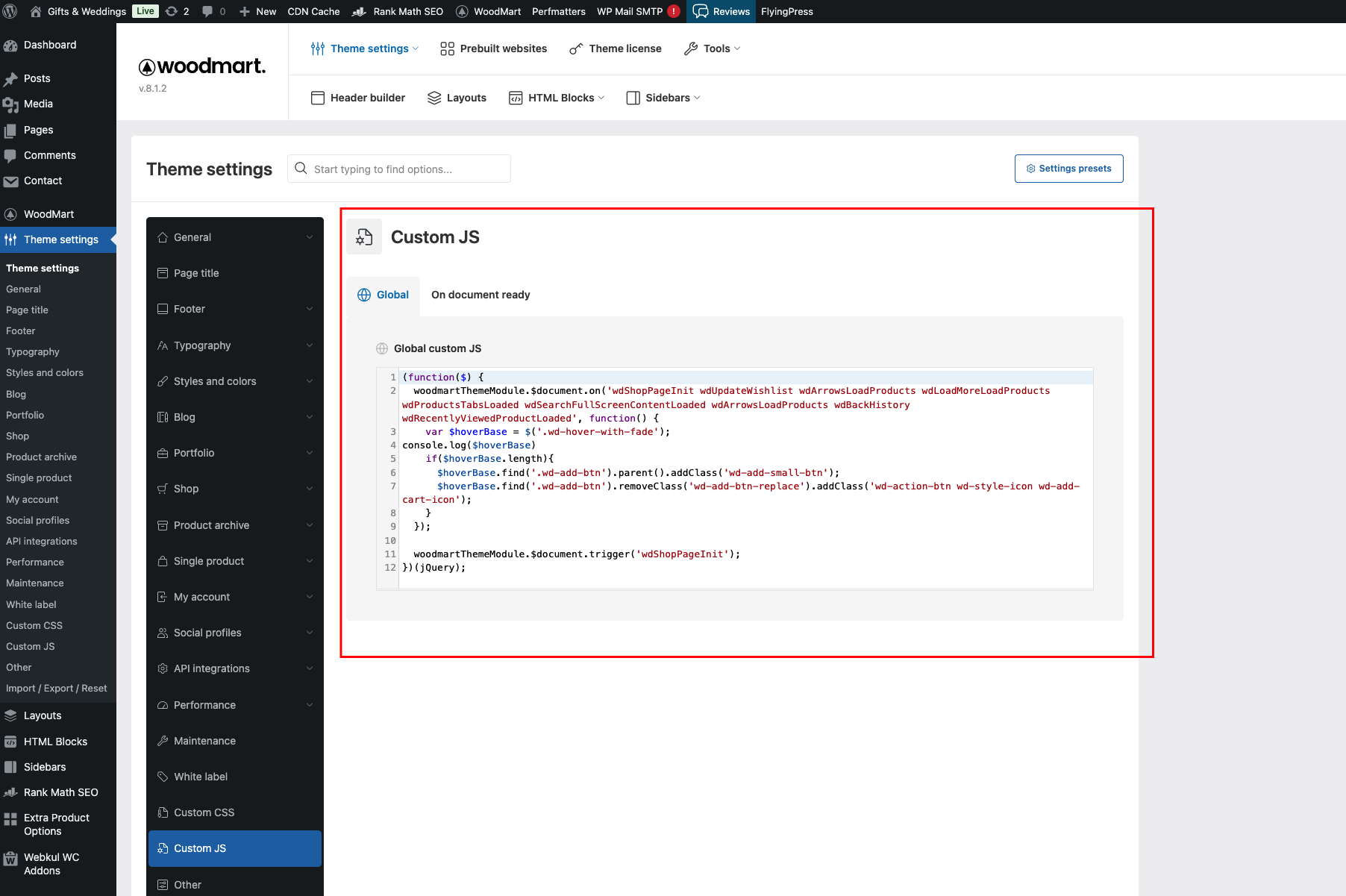The height and width of the screenshot is (896, 1346).
Task: Click New in the admin bar
Action: [x=257, y=11]
